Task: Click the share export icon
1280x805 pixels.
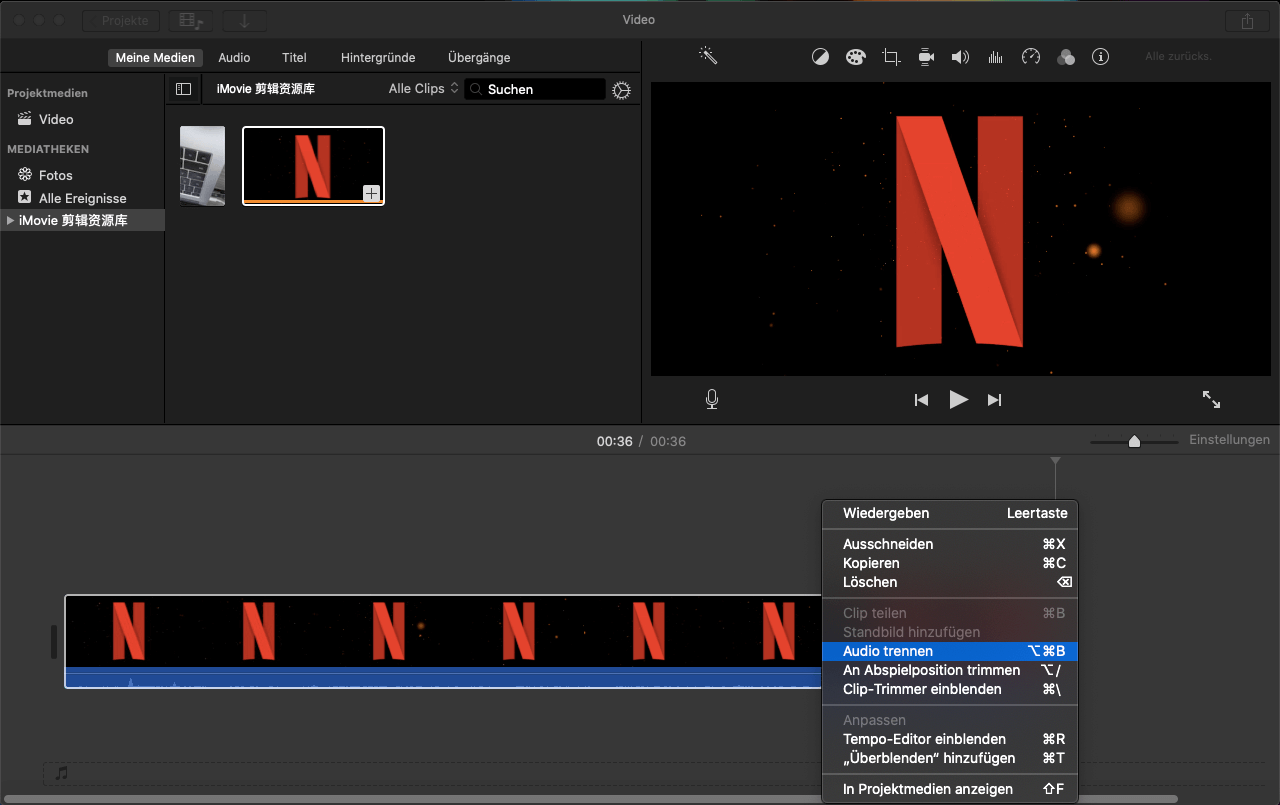Action: tap(1246, 21)
